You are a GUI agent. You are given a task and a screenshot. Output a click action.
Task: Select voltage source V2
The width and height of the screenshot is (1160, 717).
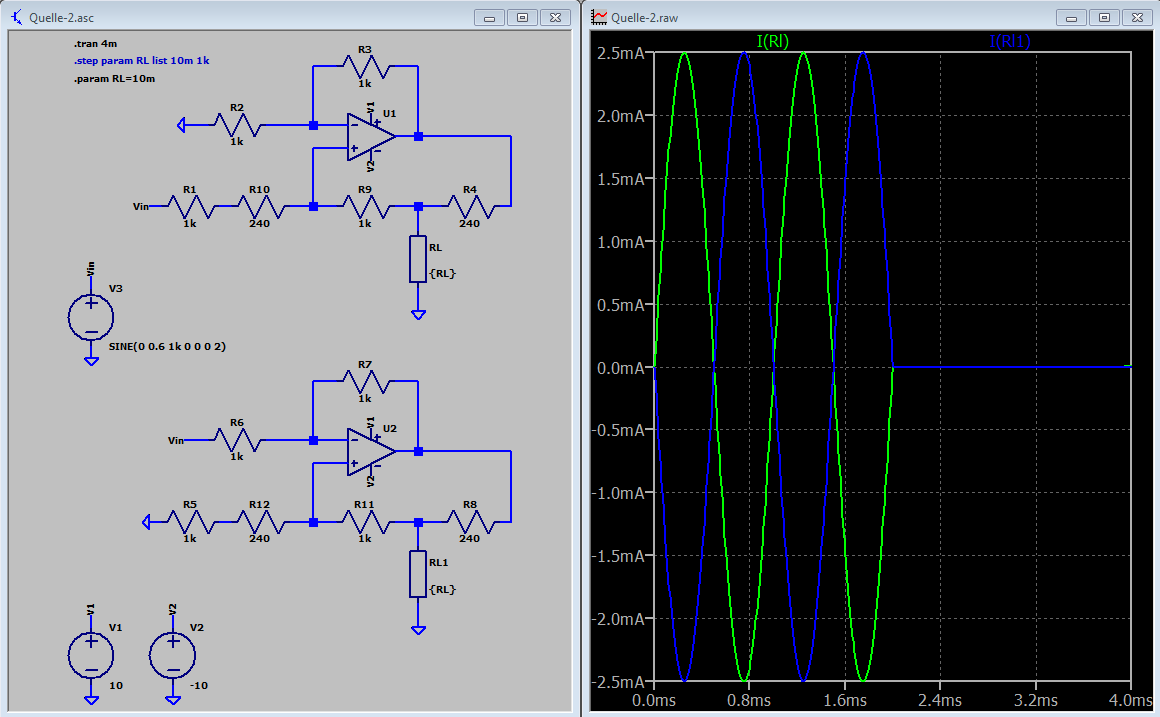pos(172,656)
